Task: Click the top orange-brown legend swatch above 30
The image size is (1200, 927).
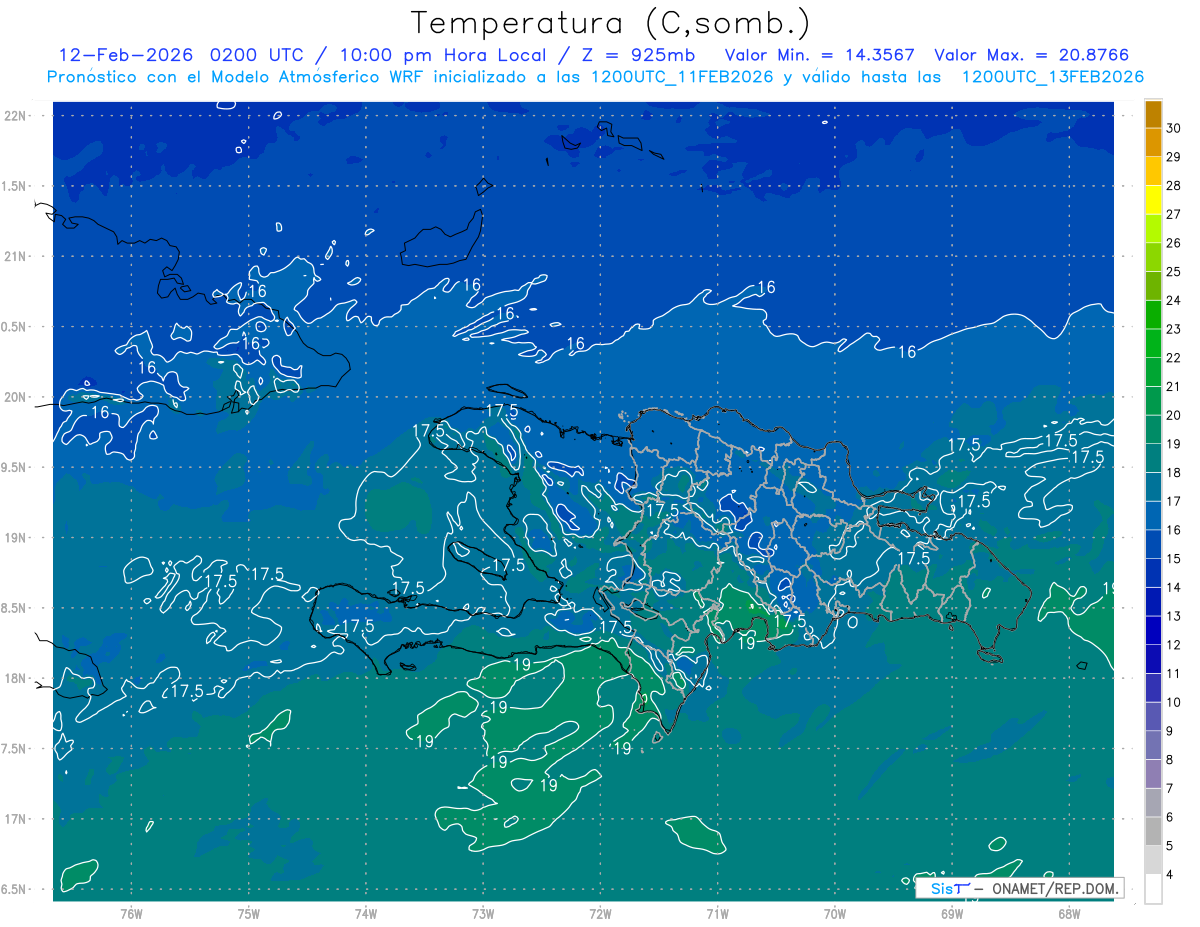Action: coord(1153,114)
